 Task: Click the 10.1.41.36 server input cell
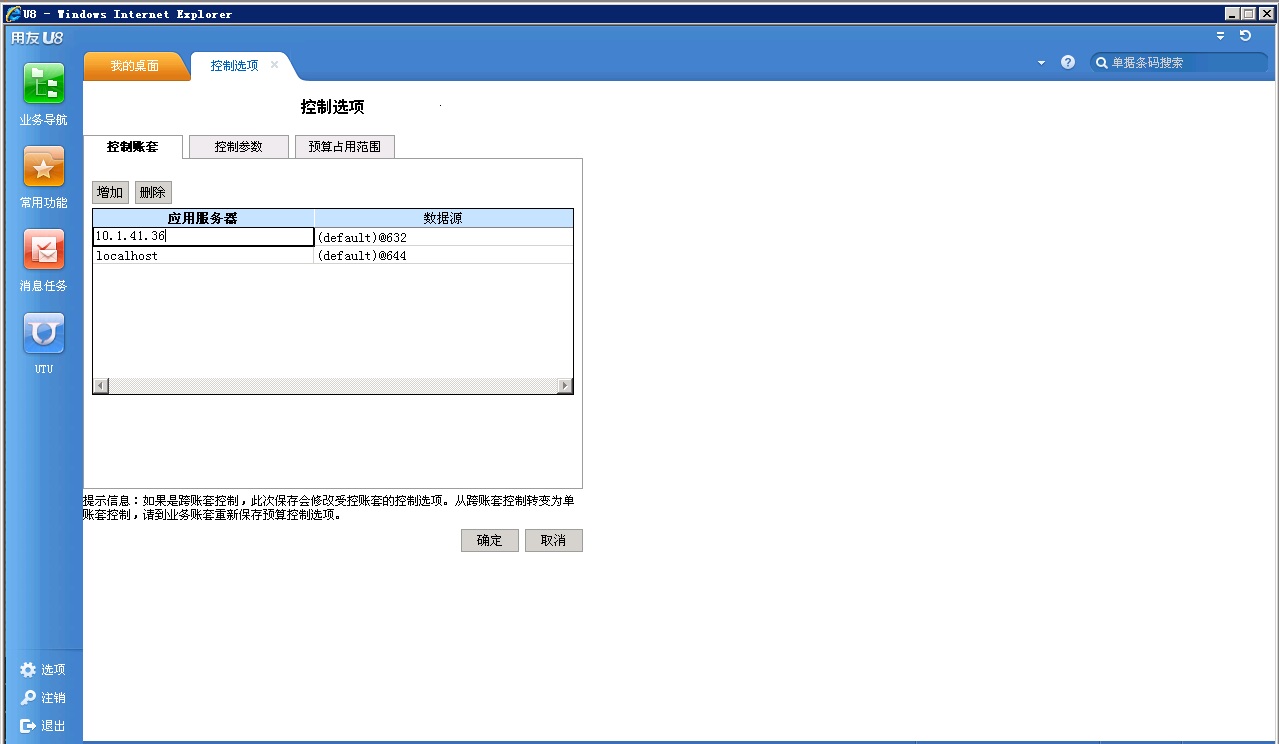203,237
